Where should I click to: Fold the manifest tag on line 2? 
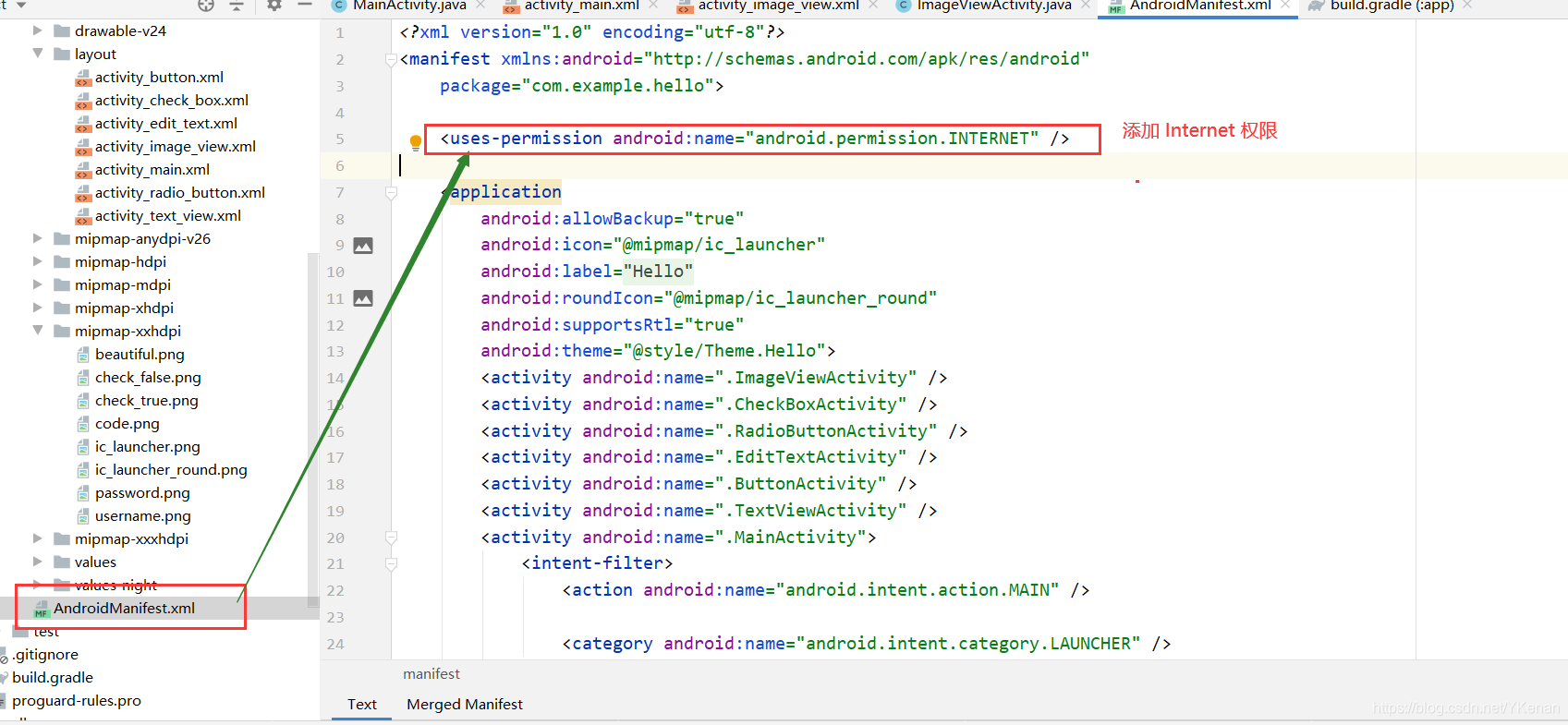coord(391,59)
